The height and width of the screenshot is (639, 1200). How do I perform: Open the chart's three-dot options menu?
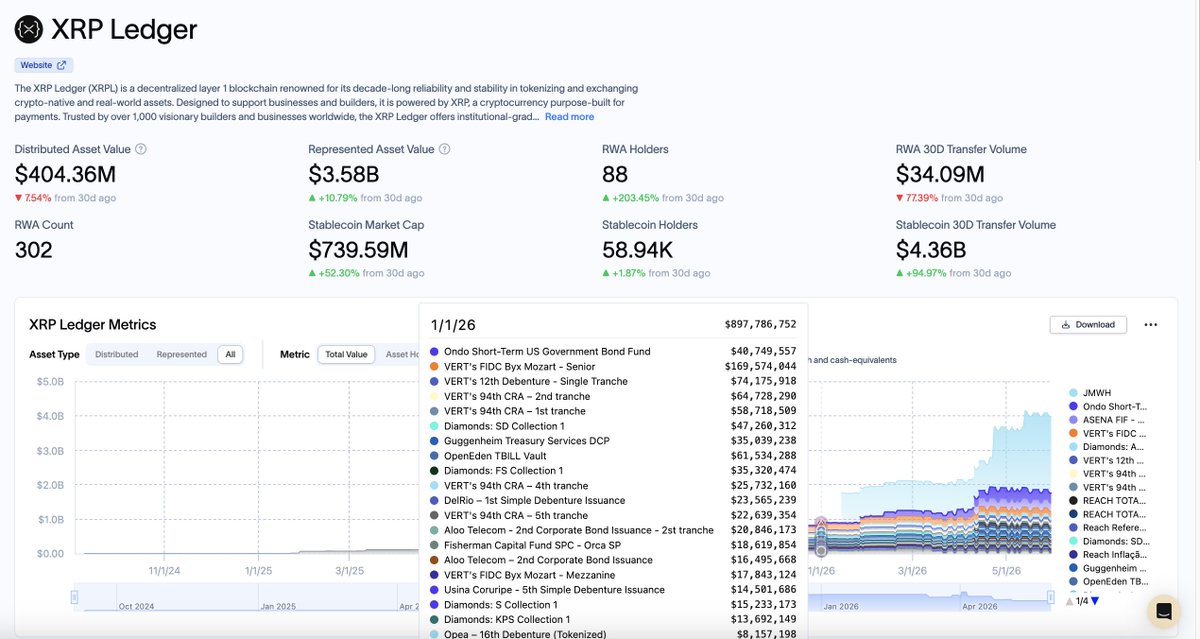pos(1150,324)
